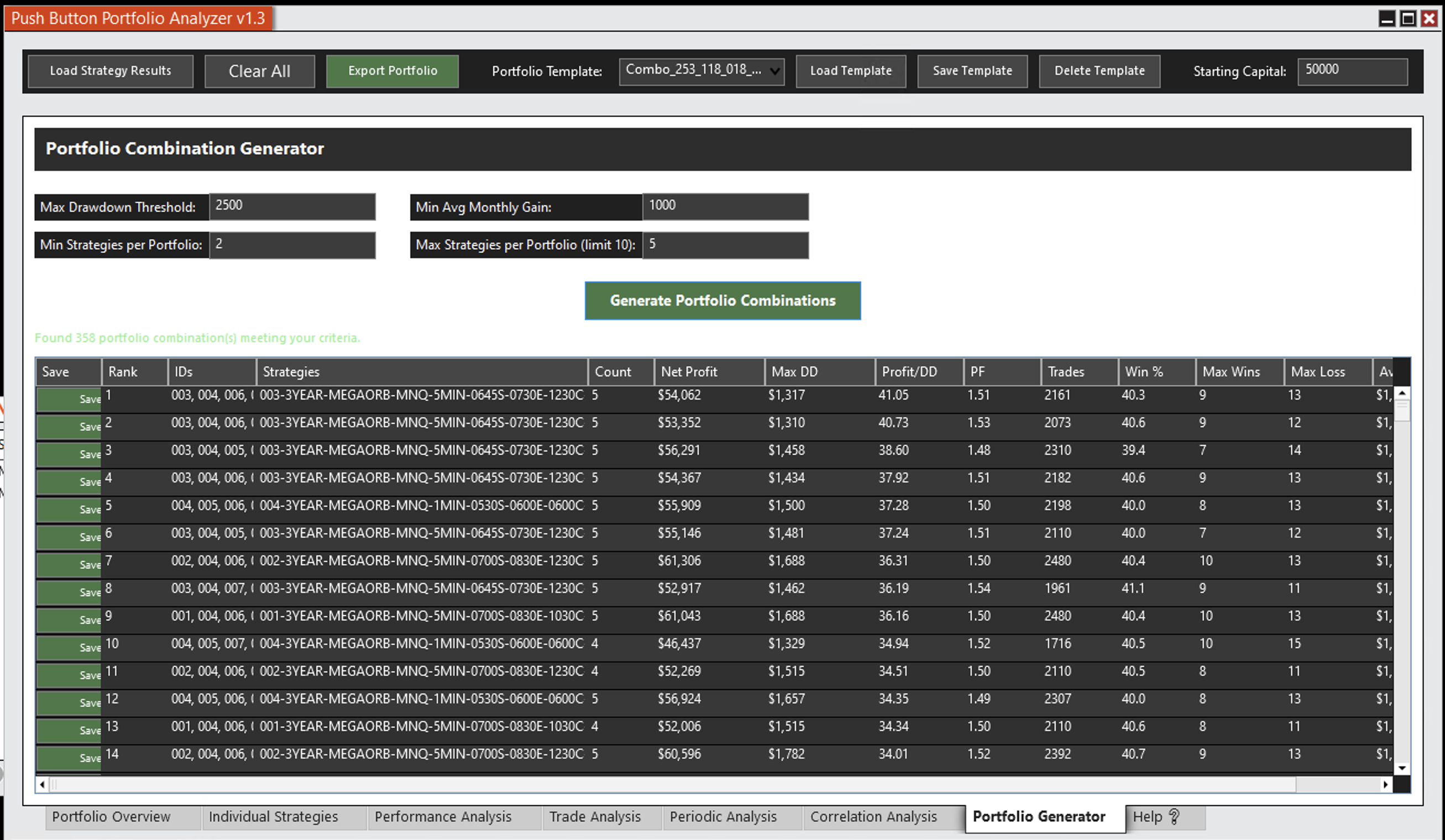Click the table's scroll-up arrow
Viewport: 1445px width, 840px height.
pyautogui.click(x=1401, y=393)
